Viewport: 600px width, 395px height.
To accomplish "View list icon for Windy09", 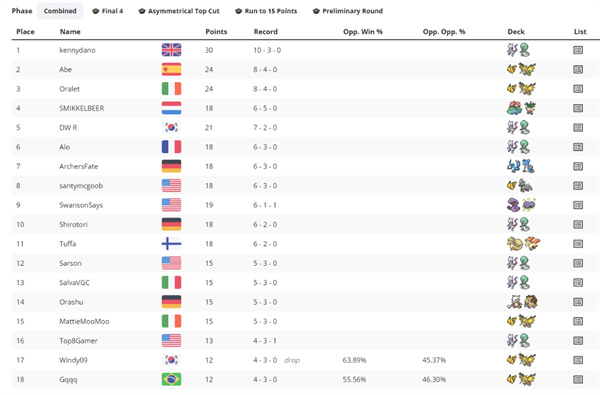I will point(578,360).
